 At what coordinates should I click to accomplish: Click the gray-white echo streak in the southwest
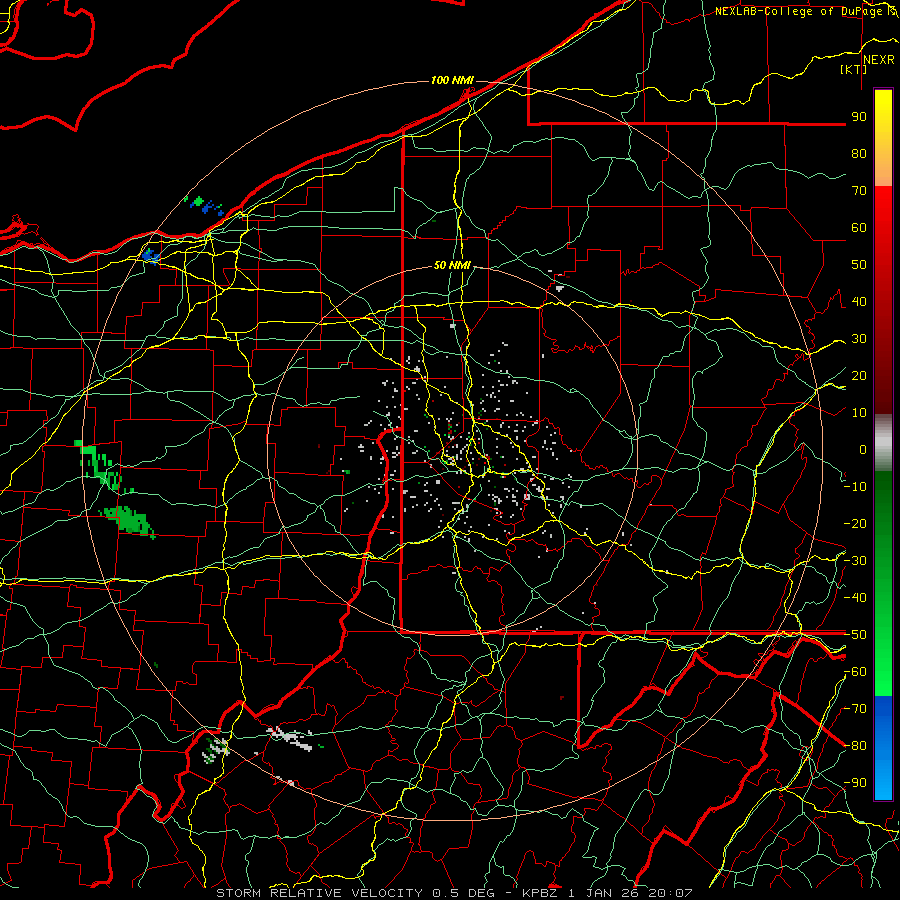(290, 738)
